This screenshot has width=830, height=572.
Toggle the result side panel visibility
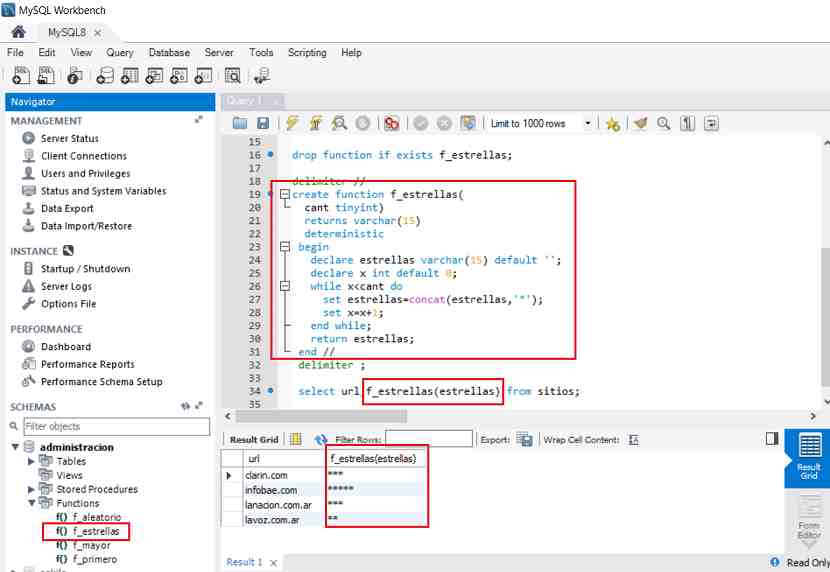(x=772, y=438)
